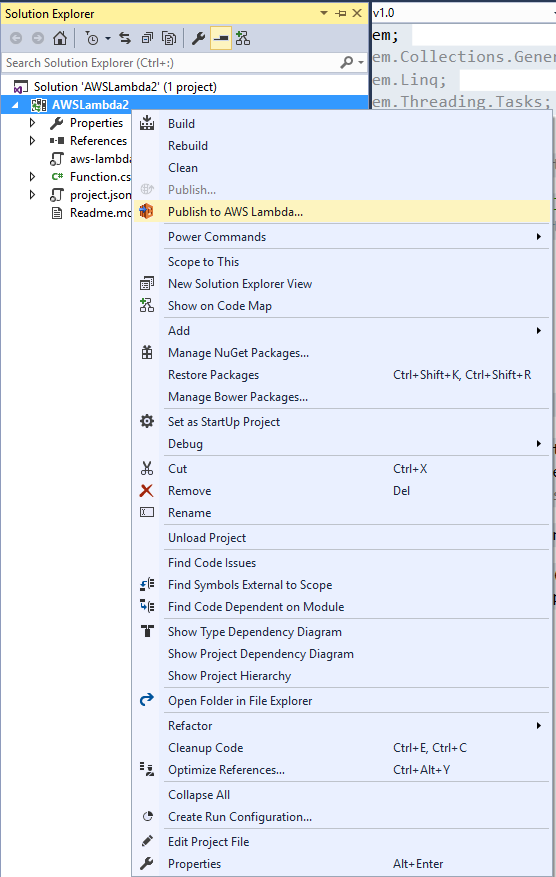Click Find Symbols External to Scope icon
The image size is (556, 877).
(147, 584)
